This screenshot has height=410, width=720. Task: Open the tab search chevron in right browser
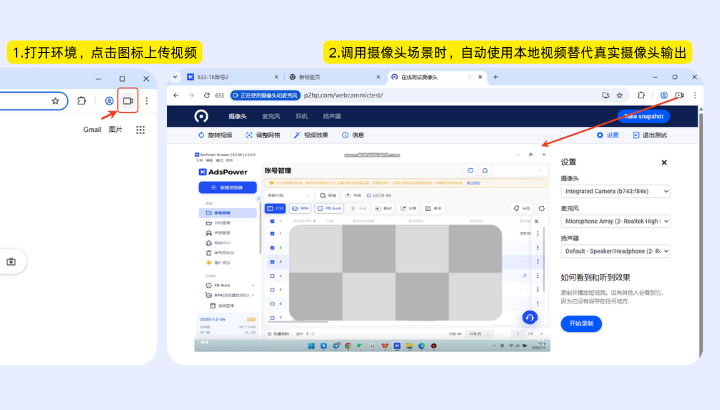pyautogui.click(x=175, y=77)
